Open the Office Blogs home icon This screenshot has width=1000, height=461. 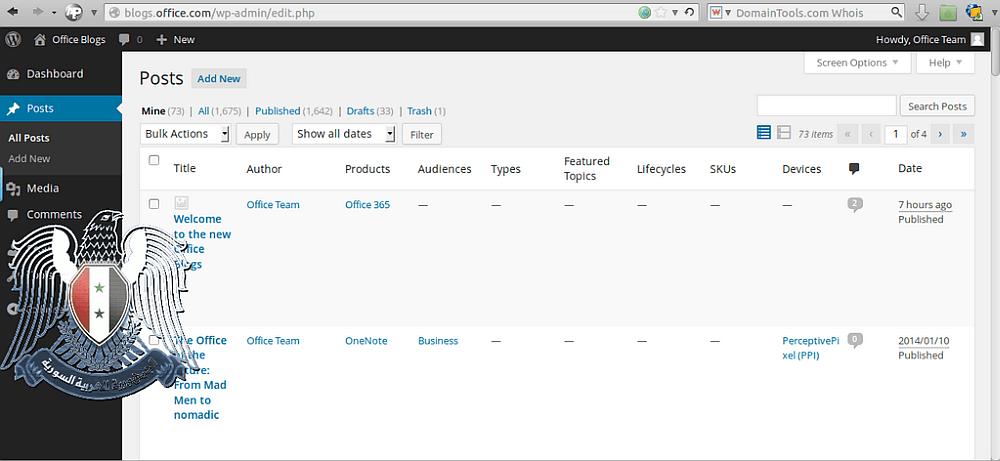coord(40,40)
